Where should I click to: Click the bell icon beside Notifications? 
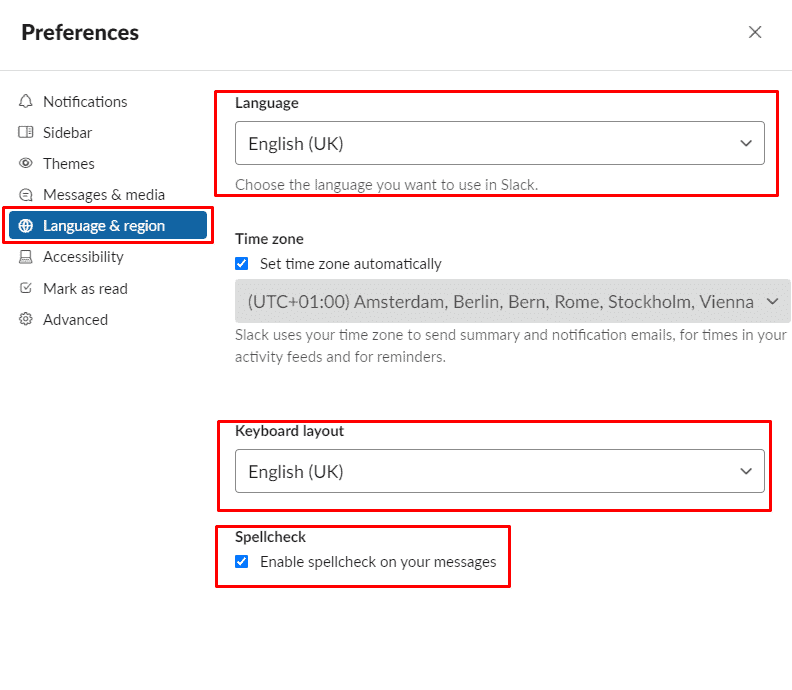point(26,102)
